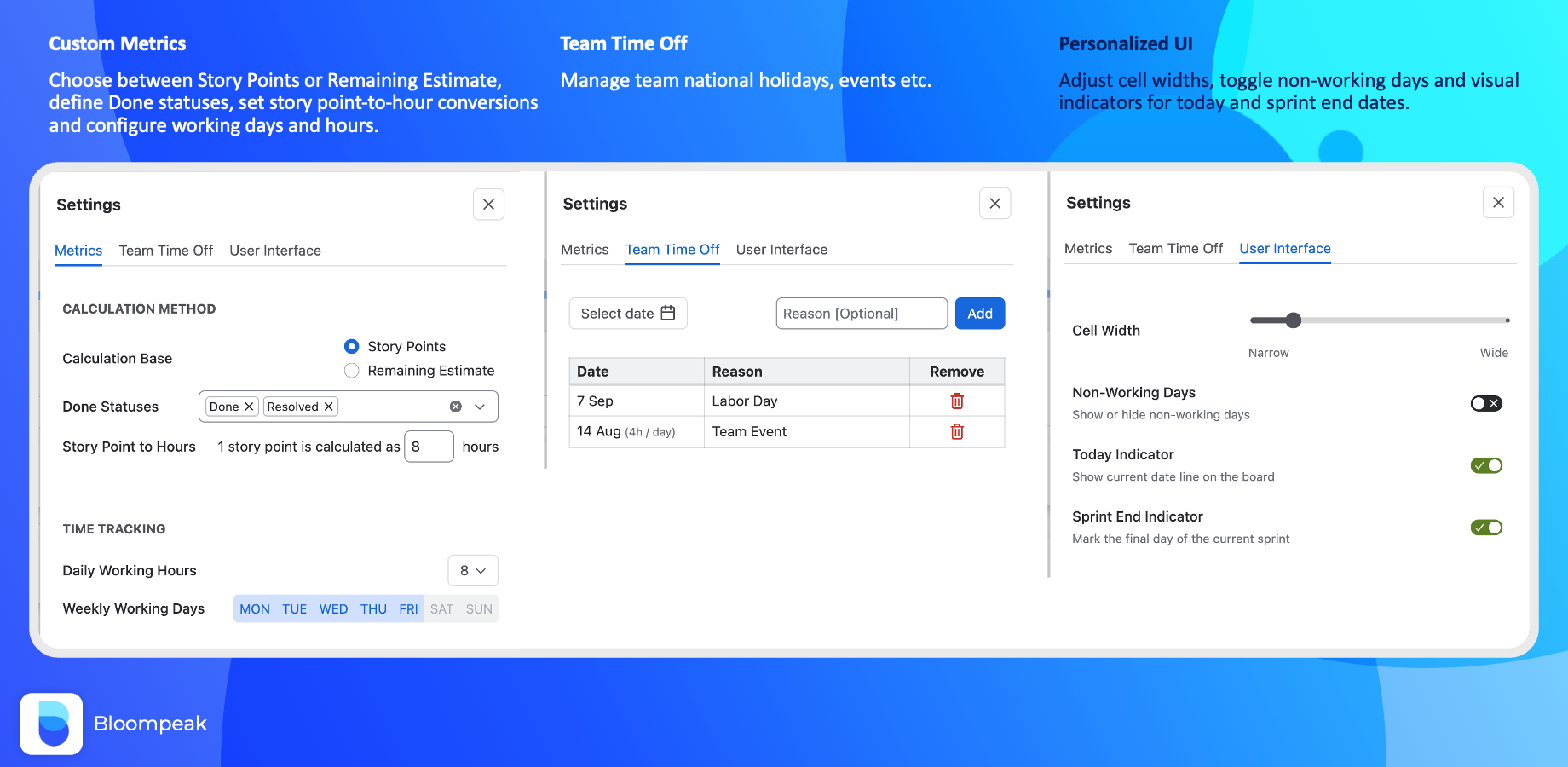Open User Interface tab in left panel

tap(275, 251)
